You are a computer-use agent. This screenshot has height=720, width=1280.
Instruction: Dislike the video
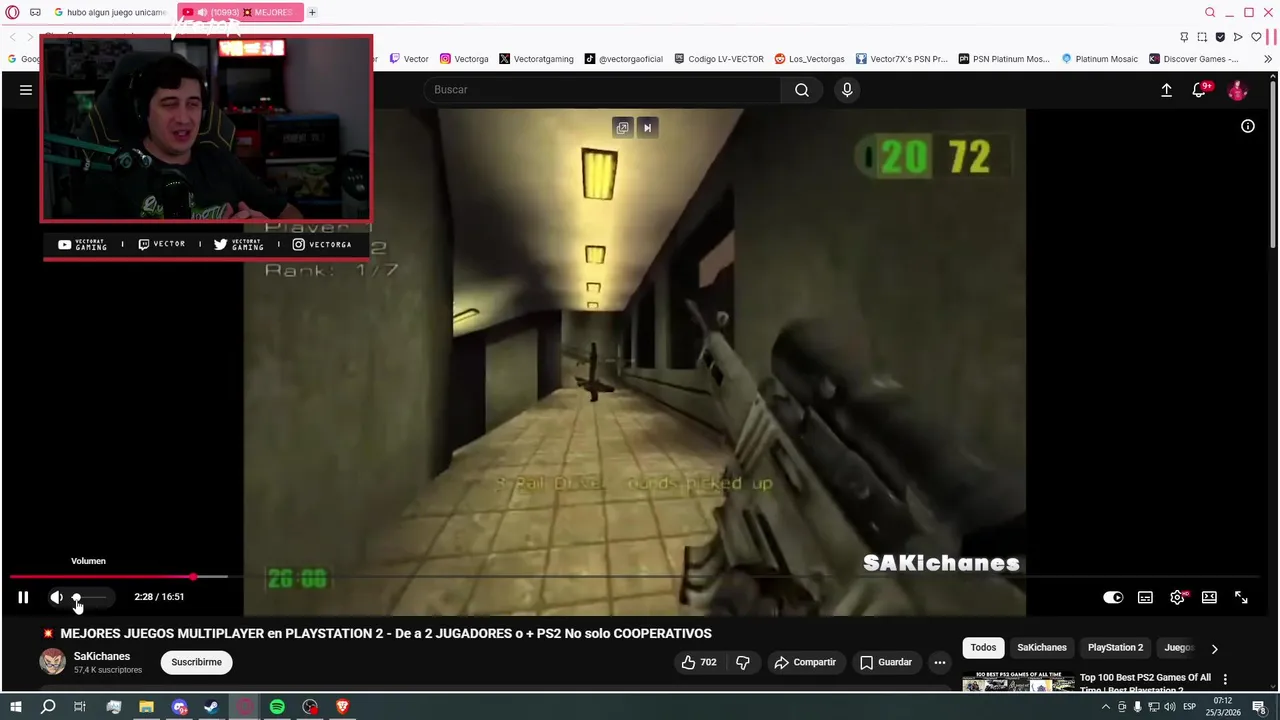pyautogui.click(x=742, y=662)
